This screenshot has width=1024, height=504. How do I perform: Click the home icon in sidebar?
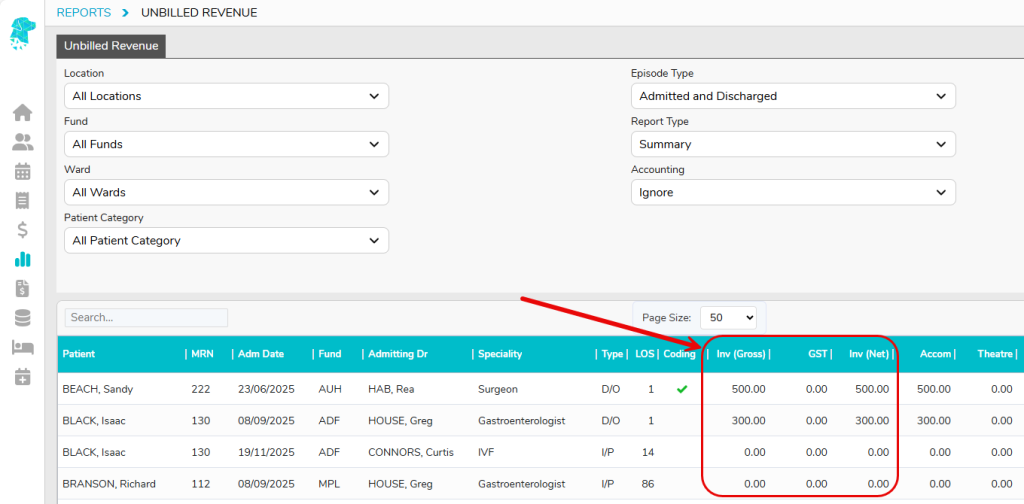22,112
